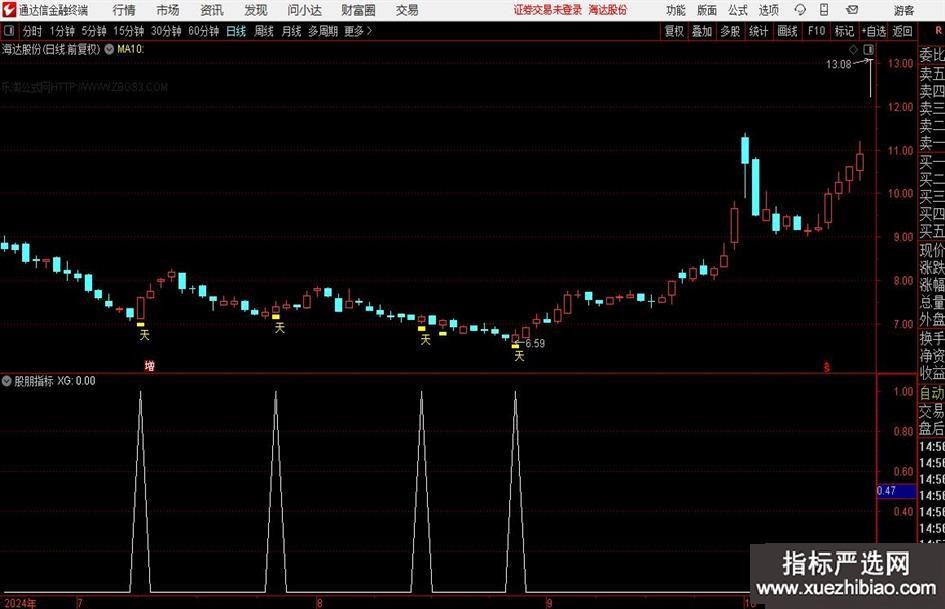Expand the 股朋指标 indicator dropdown arrow
The image size is (945, 609).
[x=7, y=381]
